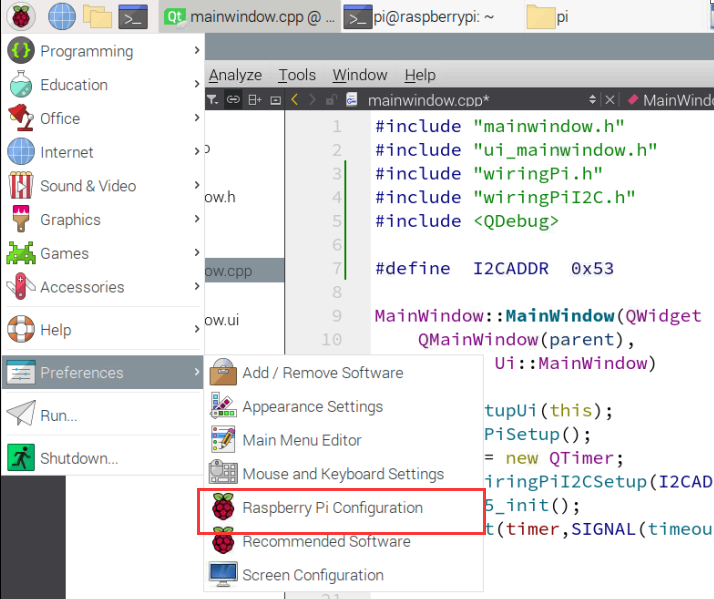714x599 pixels.
Task: Click the file lock icon in editor toolbar
Action: coord(332,100)
